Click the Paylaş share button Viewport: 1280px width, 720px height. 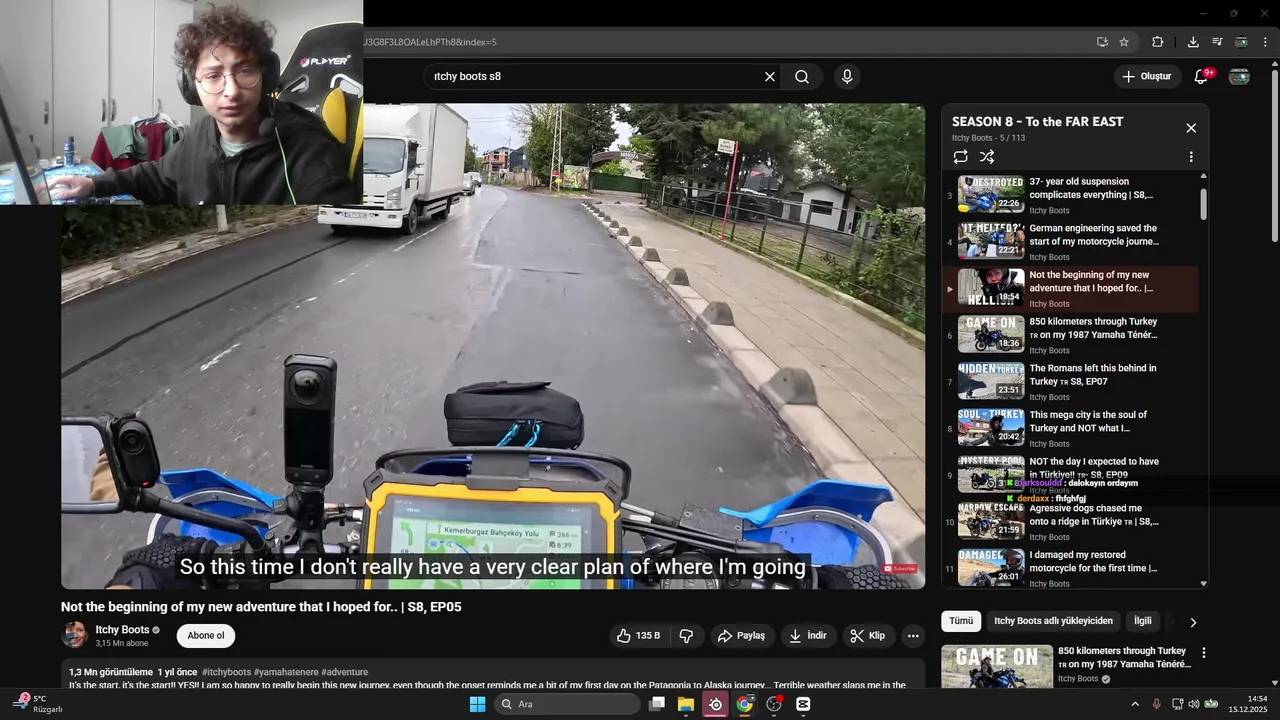click(x=740, y=636)
